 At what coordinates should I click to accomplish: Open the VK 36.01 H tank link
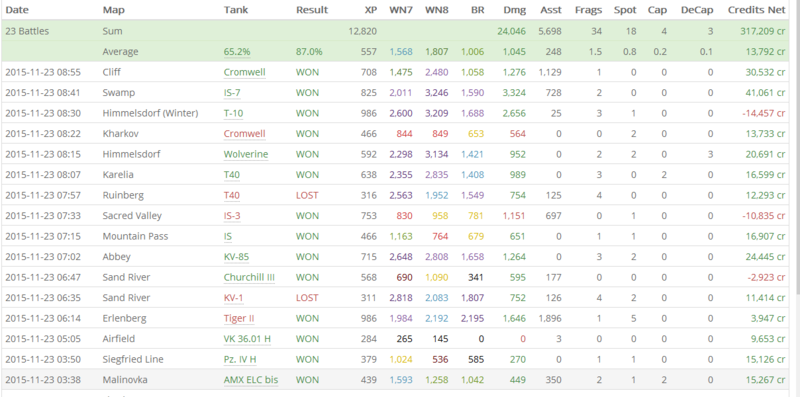(x=247, y=339)
